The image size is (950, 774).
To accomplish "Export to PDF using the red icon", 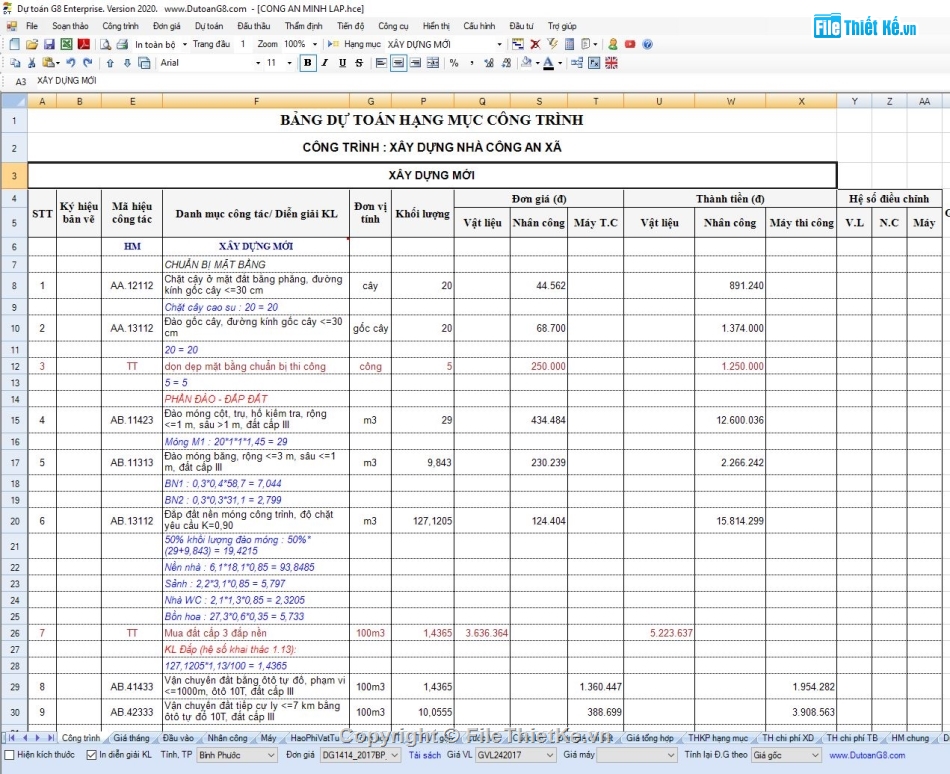I will 84,44.
